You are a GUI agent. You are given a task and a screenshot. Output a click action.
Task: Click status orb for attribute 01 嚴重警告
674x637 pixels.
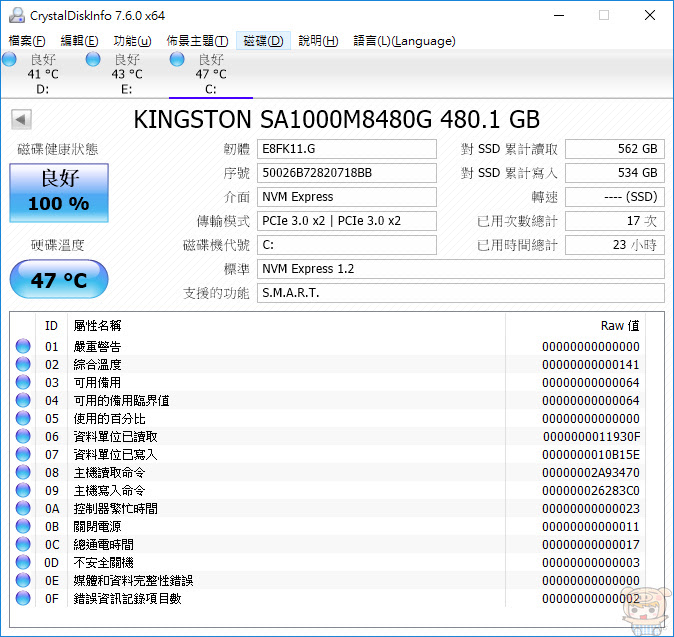click(x=23, y=346)
